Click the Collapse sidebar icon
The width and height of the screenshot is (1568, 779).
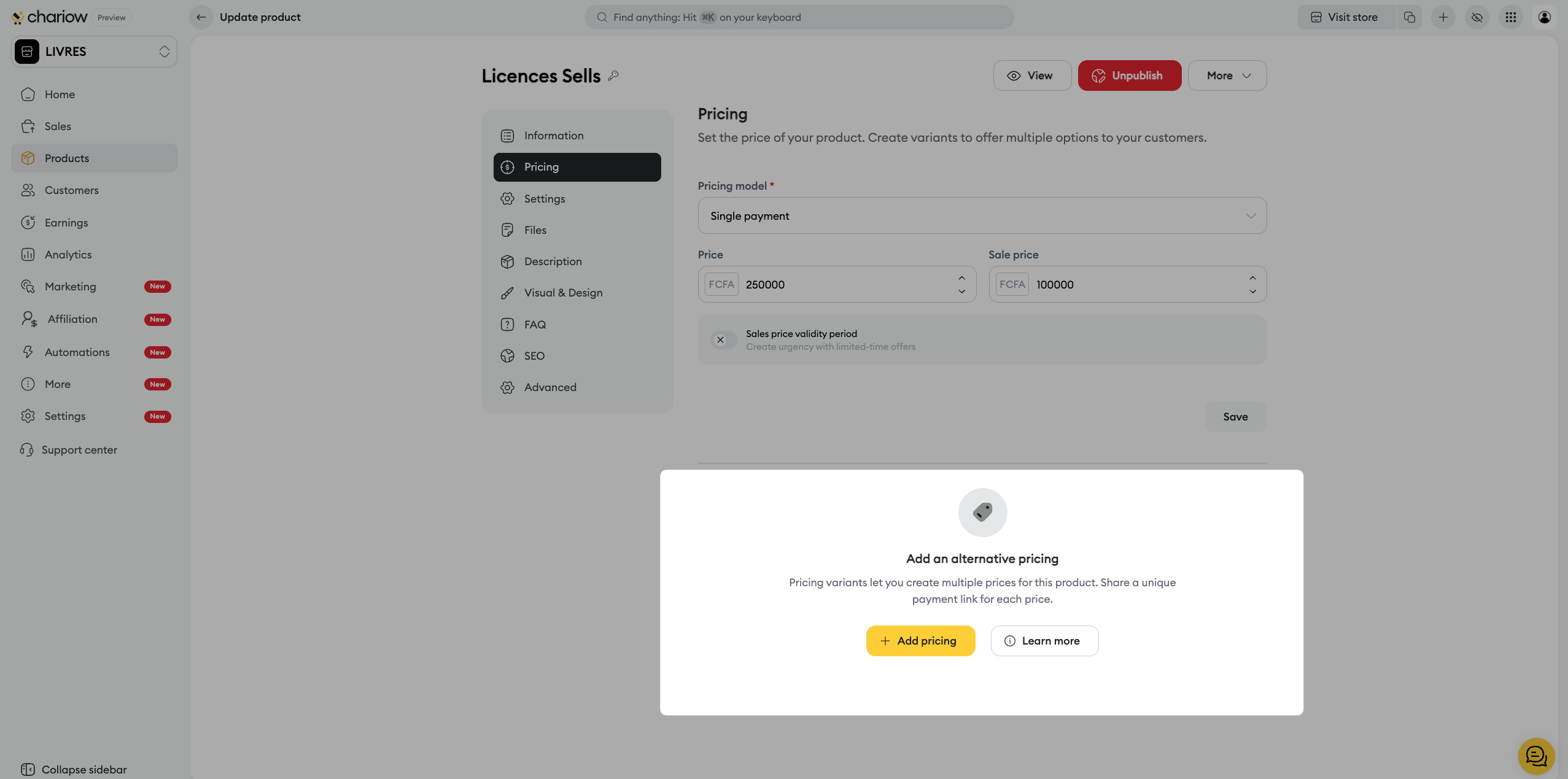coord(28,769)
